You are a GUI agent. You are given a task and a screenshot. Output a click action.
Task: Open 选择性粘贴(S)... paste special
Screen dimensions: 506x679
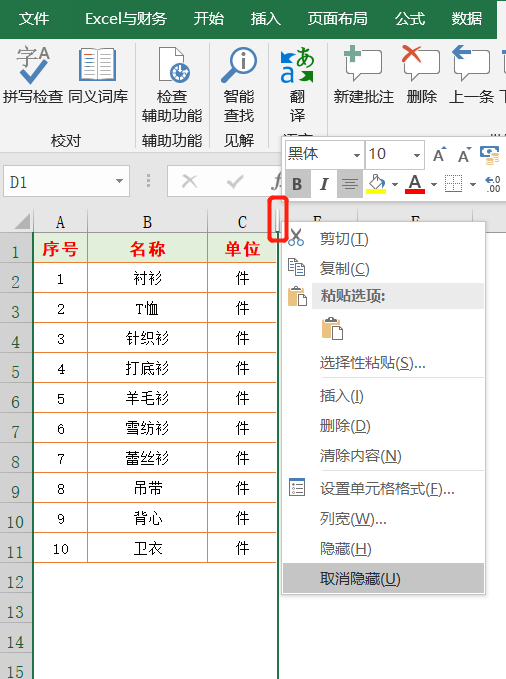383,363
